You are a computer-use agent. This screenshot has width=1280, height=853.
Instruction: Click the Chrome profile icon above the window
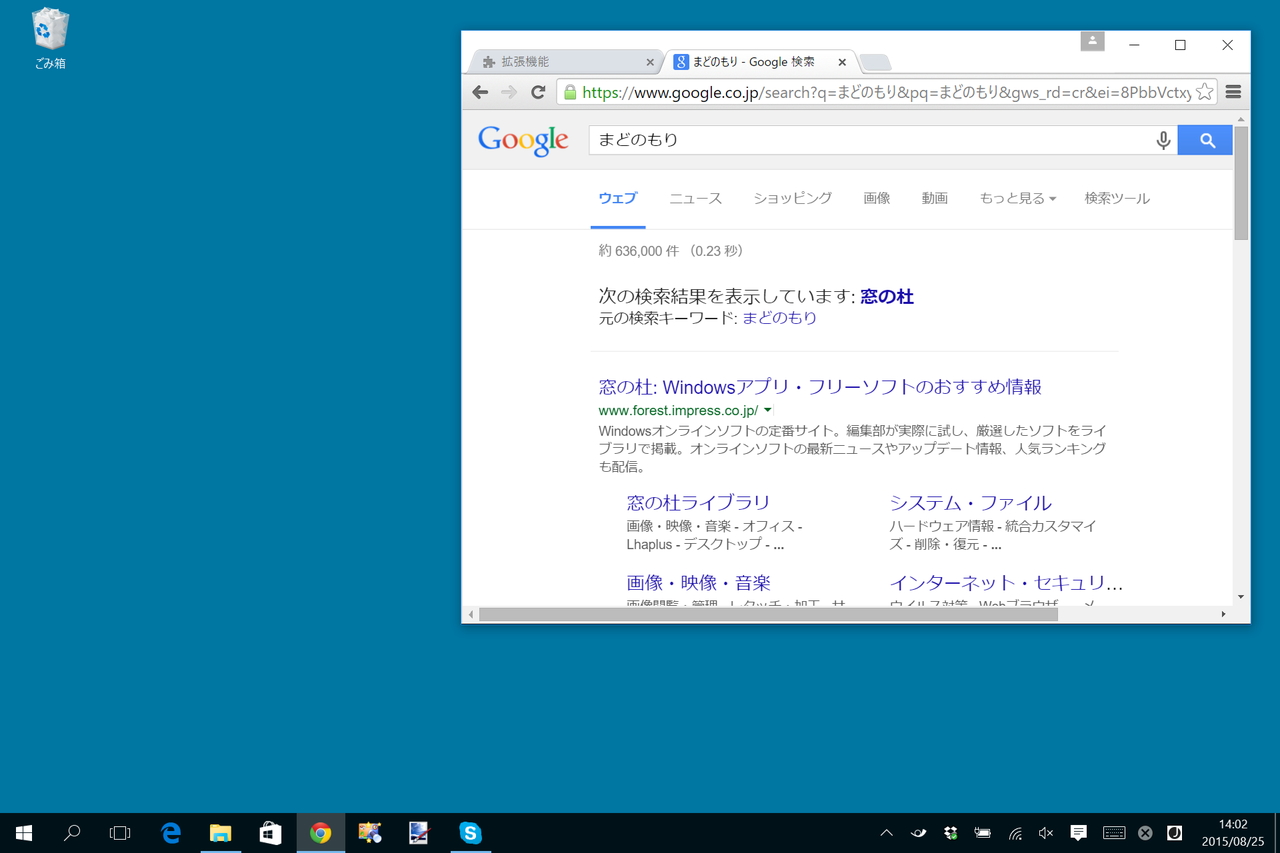1092,41
